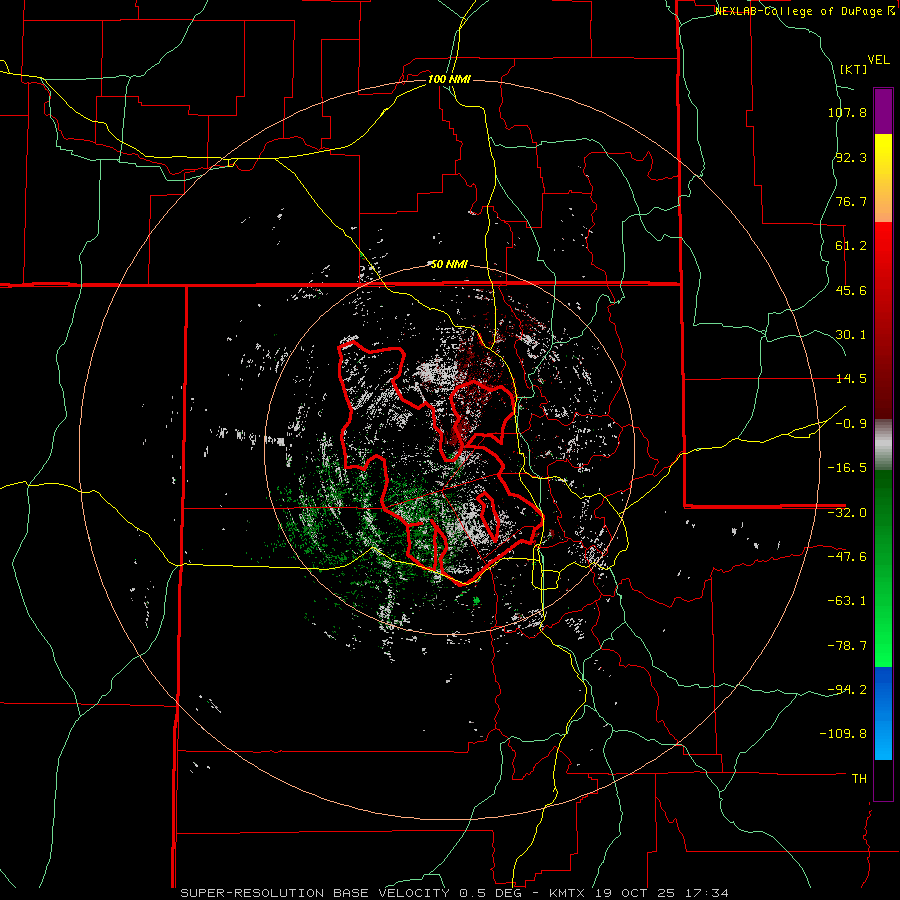Click the "-109.8" scale value
This screenshot has width=900, height=900.
click(843, 734)
